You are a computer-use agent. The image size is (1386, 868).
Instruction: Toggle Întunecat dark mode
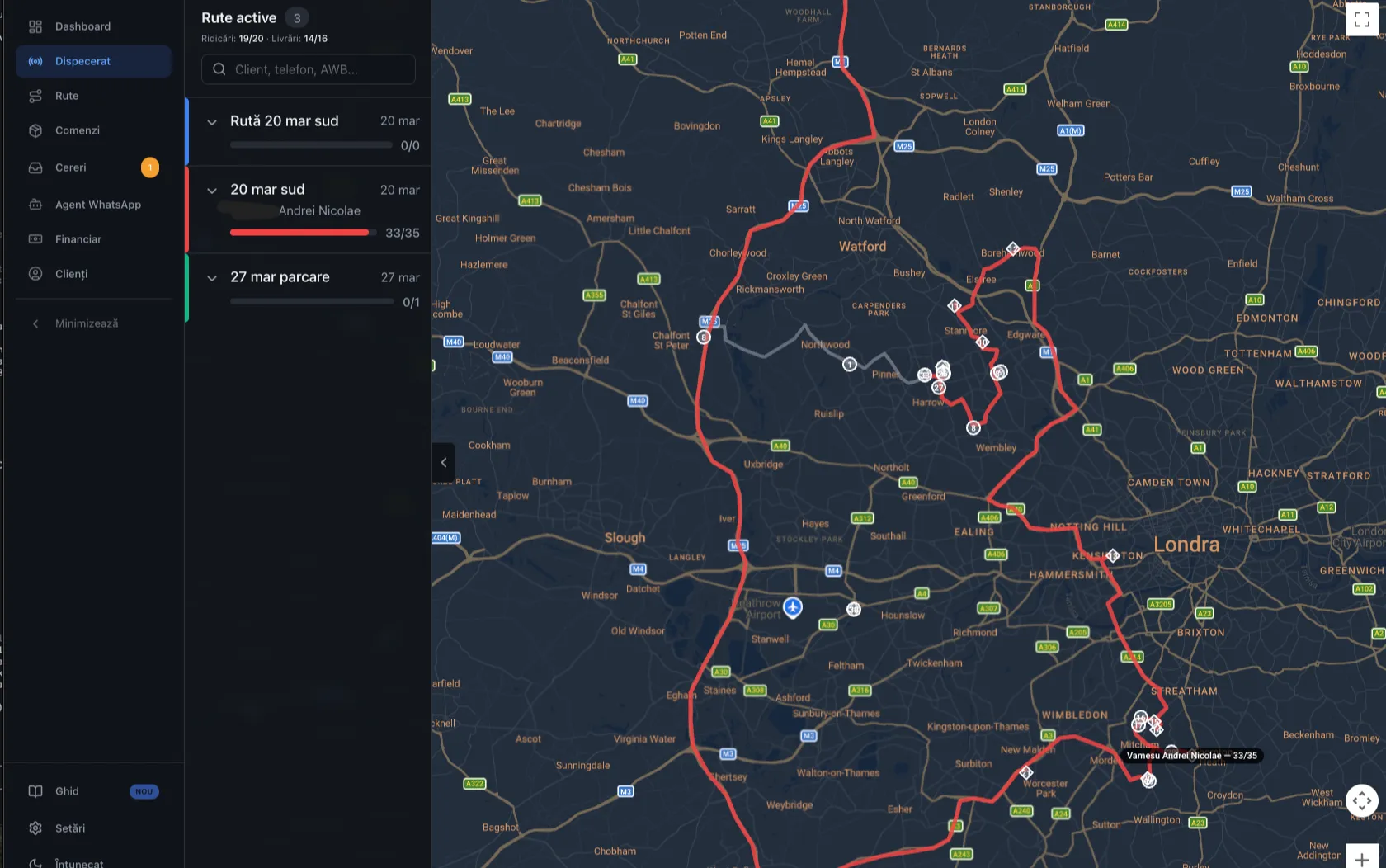pyautogui.click(x=35, y=862)
